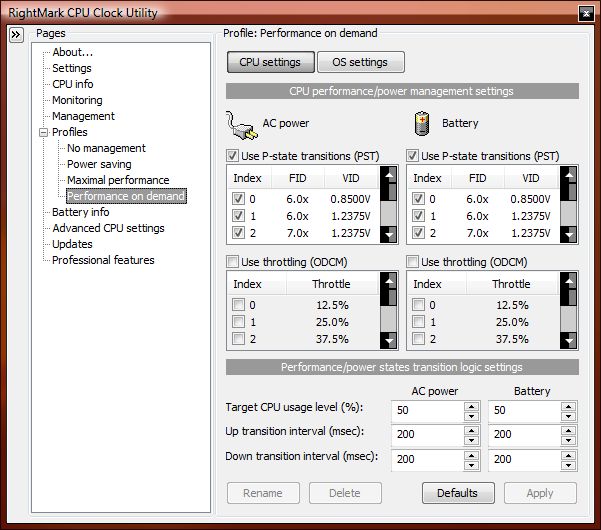Collapse the Profiles tree node
The width and height of the screenshot is (601, 530).
pos(44,133)
